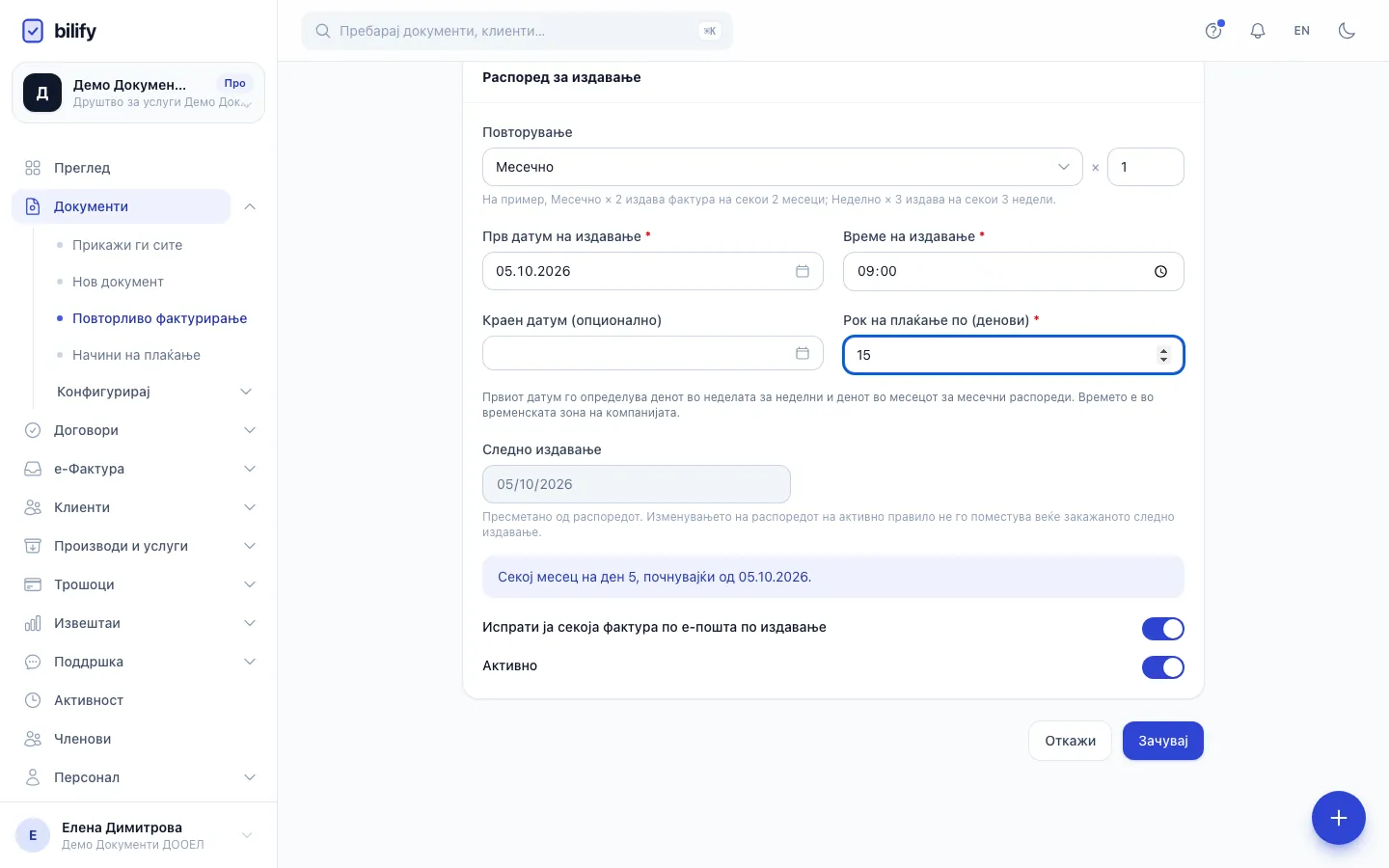
Task: Focus the repeat interval multiplier field
Action: coord(1146,167)
